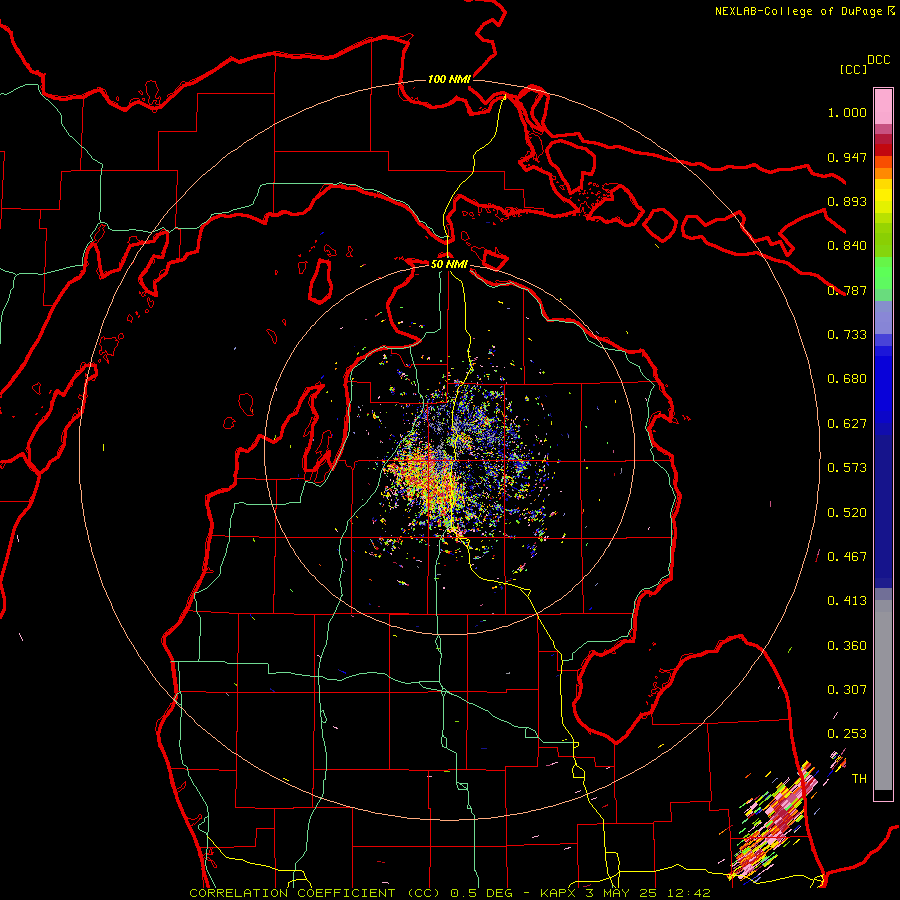This screenshot has height=900, width=900.
Task: Click the 0.733 scale value
Action: (x=847, y=335)
